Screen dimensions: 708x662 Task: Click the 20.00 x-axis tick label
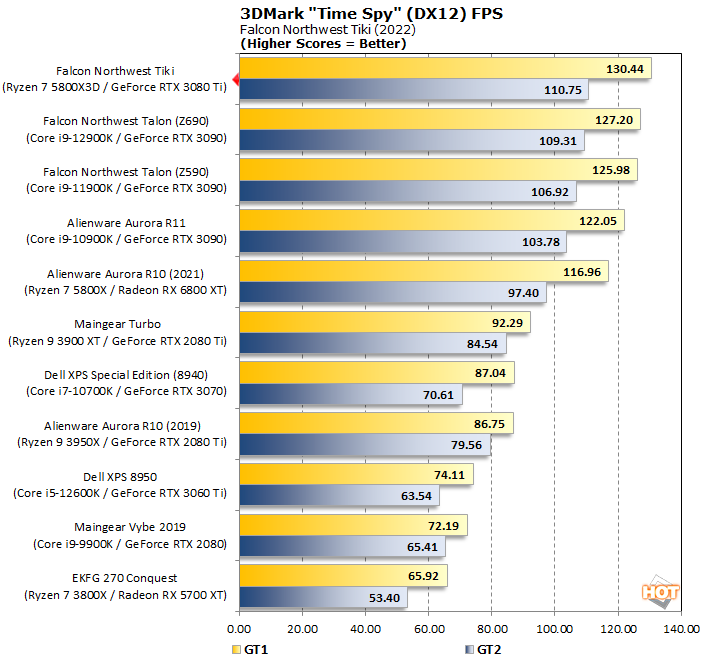point(303,629)
